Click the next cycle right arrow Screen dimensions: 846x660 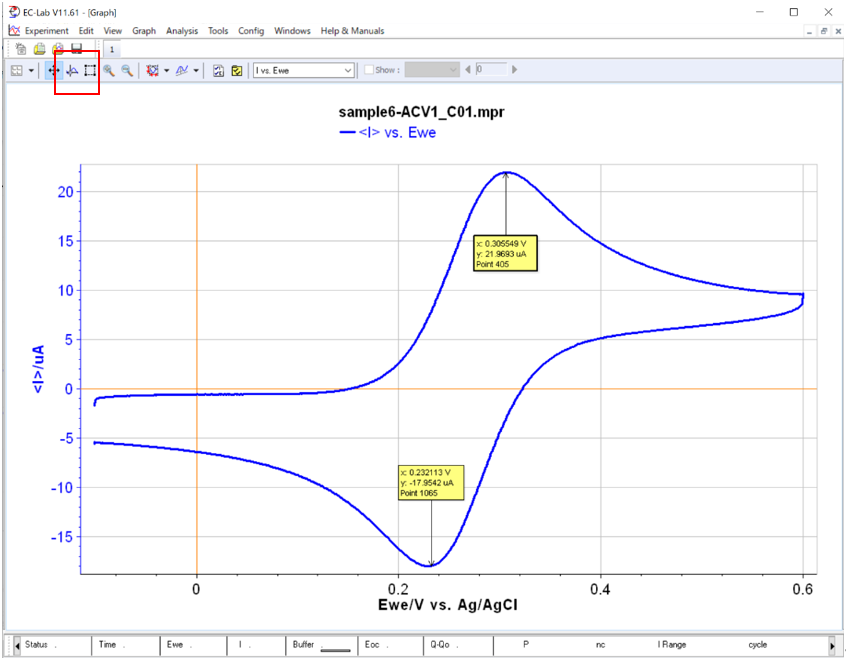[x=514, y=70]
